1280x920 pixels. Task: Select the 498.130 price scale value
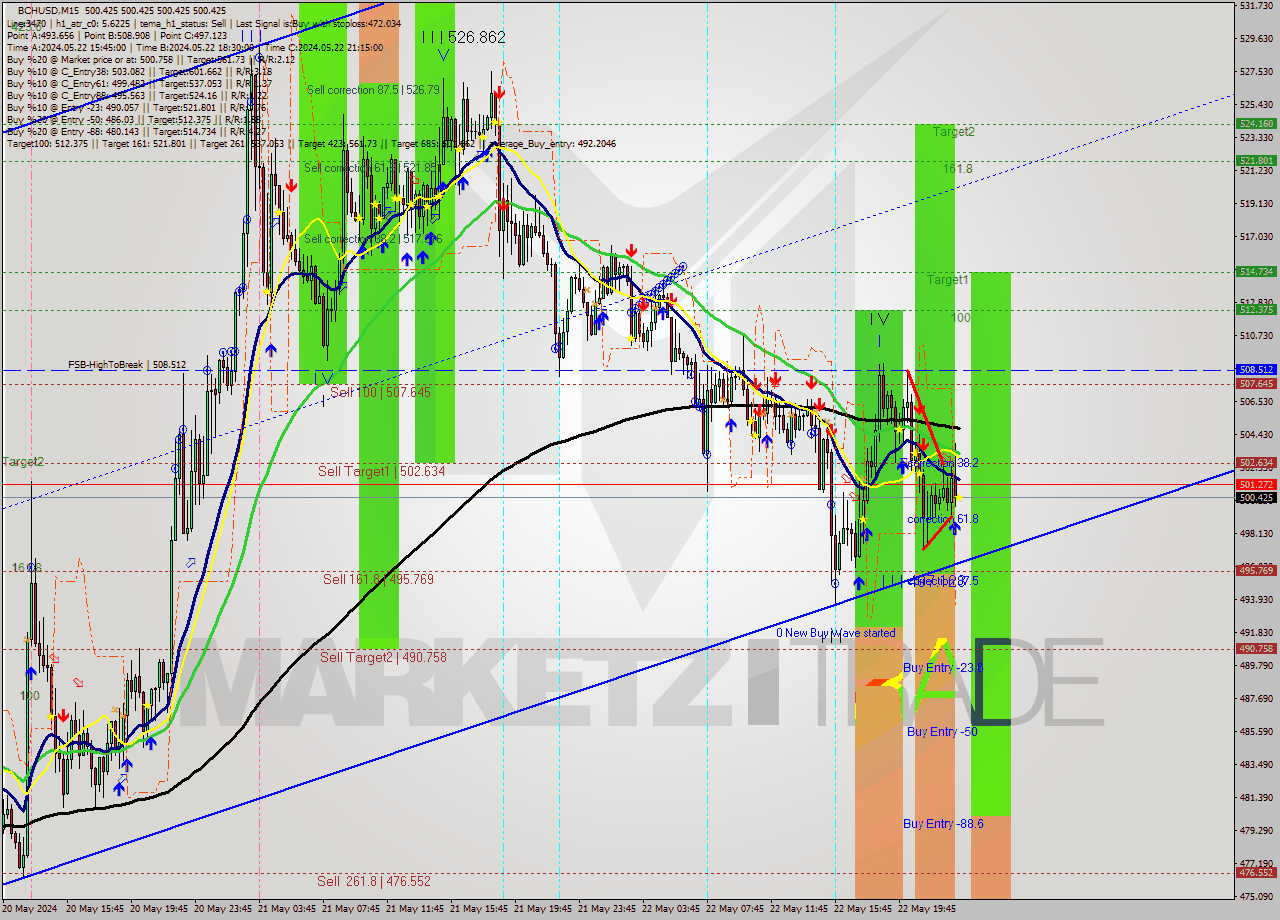[x=1256, y=533]
